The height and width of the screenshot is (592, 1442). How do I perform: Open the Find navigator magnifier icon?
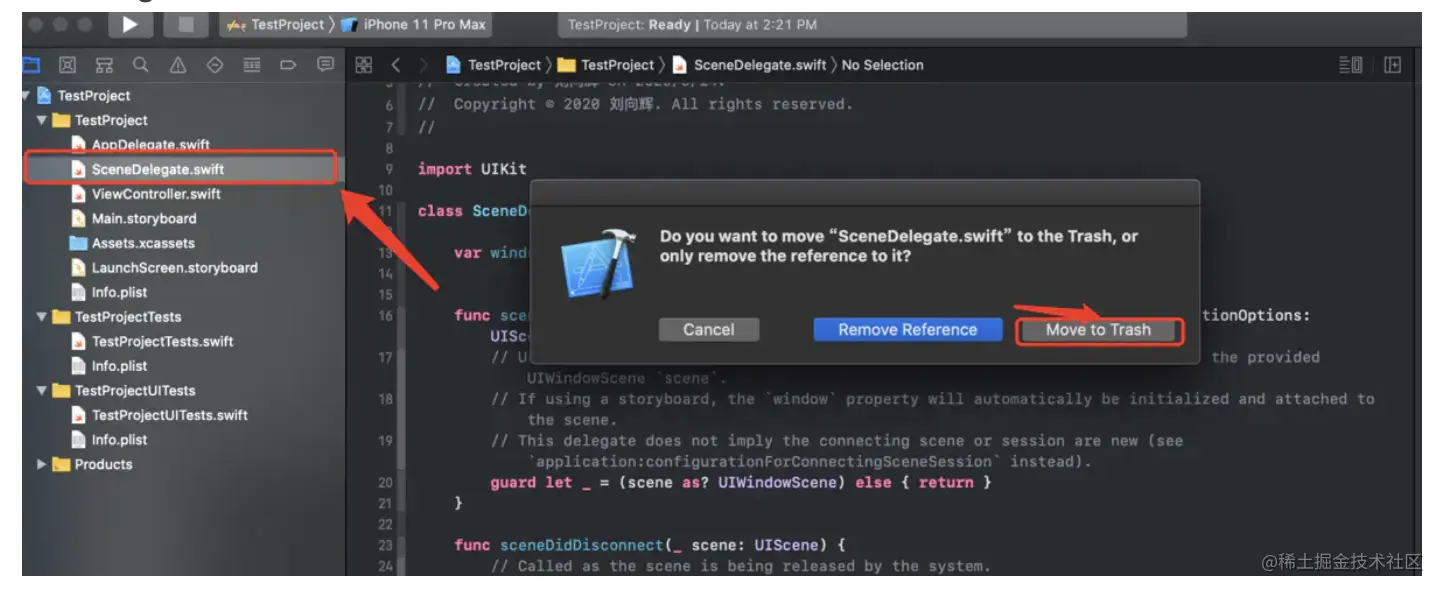(x=140, y=65)
